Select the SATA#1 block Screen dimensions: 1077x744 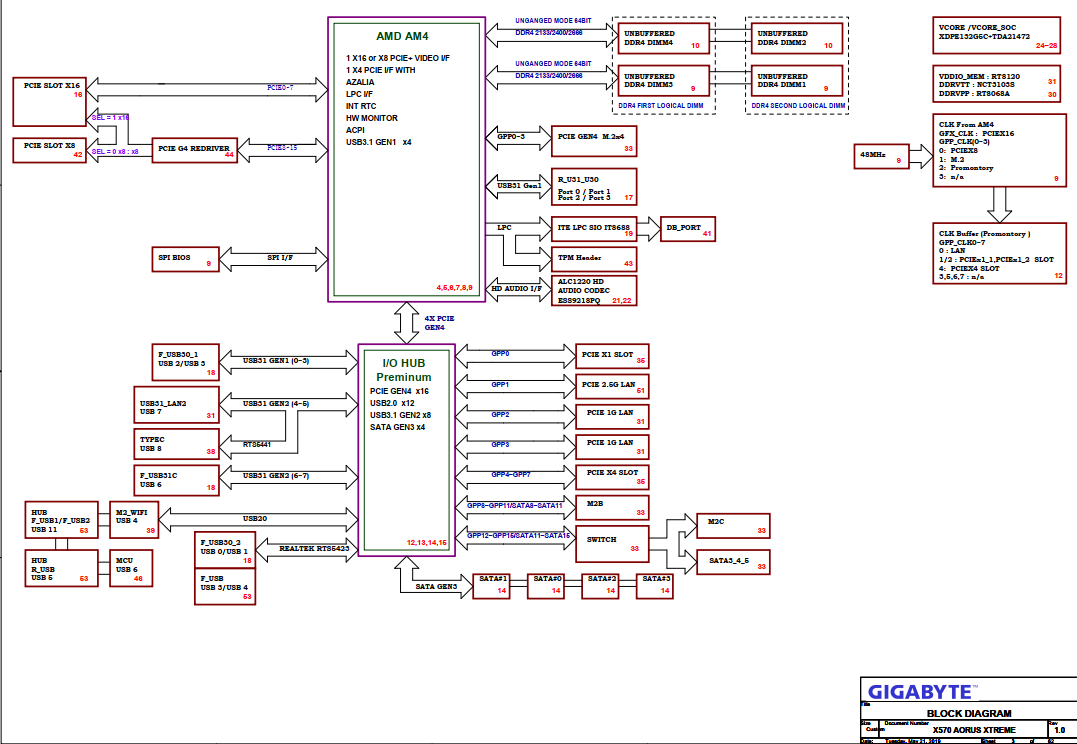pos(492,586)
